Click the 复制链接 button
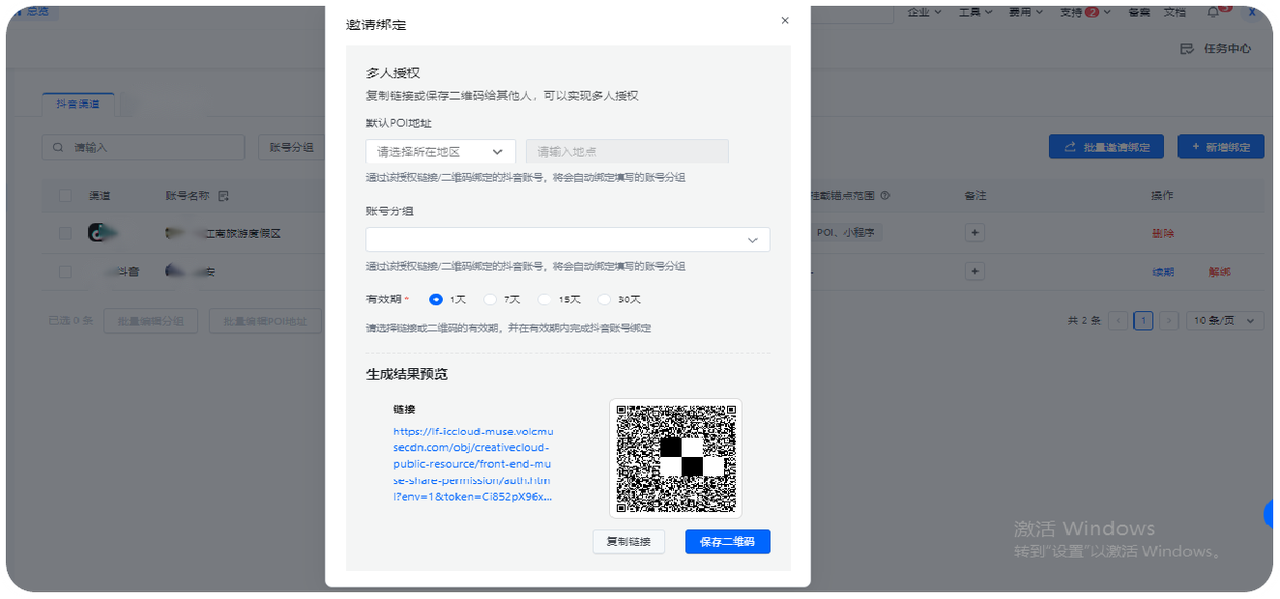Screen dimensions: 1280x599 [x=628, y=542]
